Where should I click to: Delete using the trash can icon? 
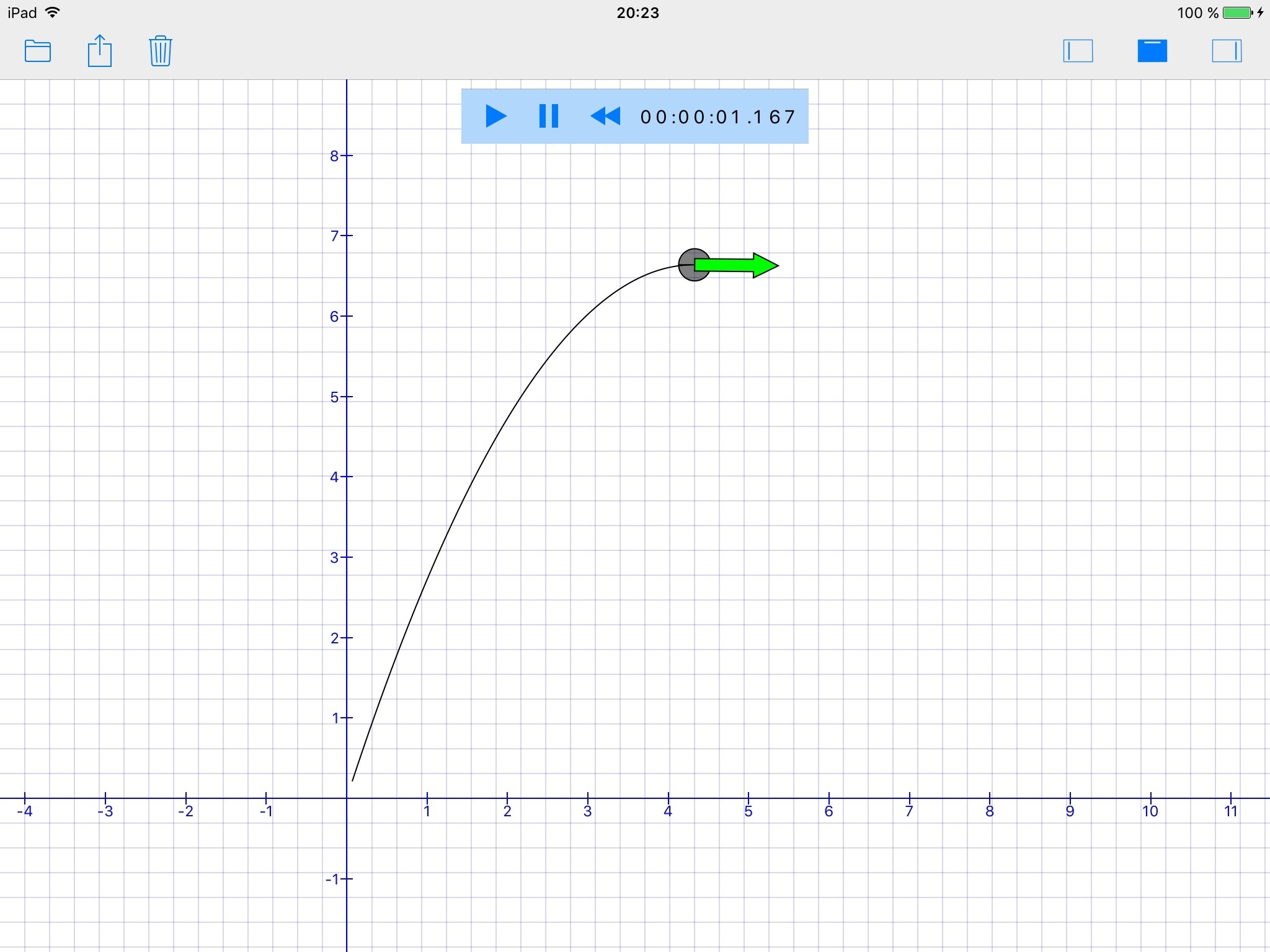click(160, 51)
